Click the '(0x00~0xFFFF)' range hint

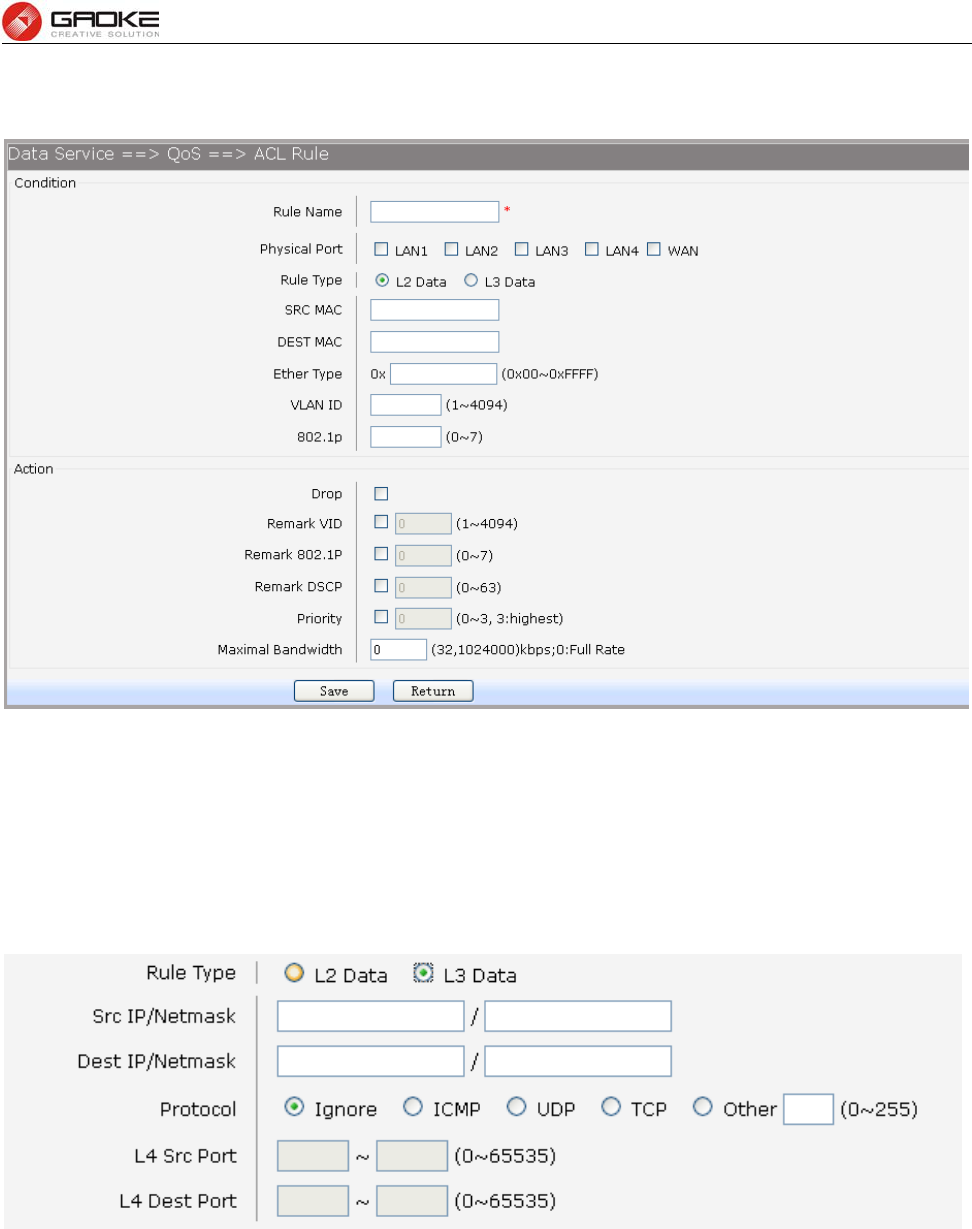click(550, 375)
